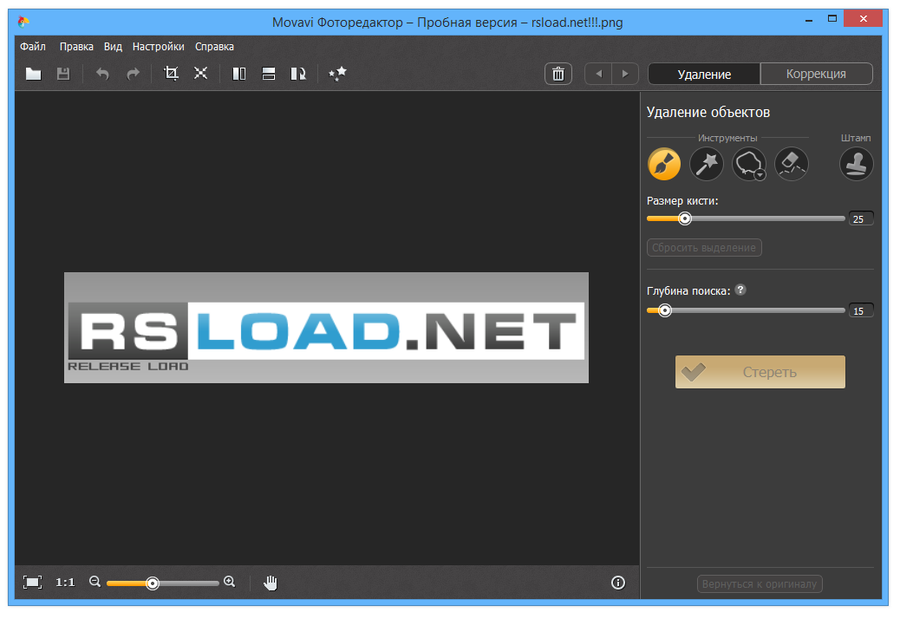The image size is (900, 619).
Task: Open the Настройки menu
Action: [158, 47]
